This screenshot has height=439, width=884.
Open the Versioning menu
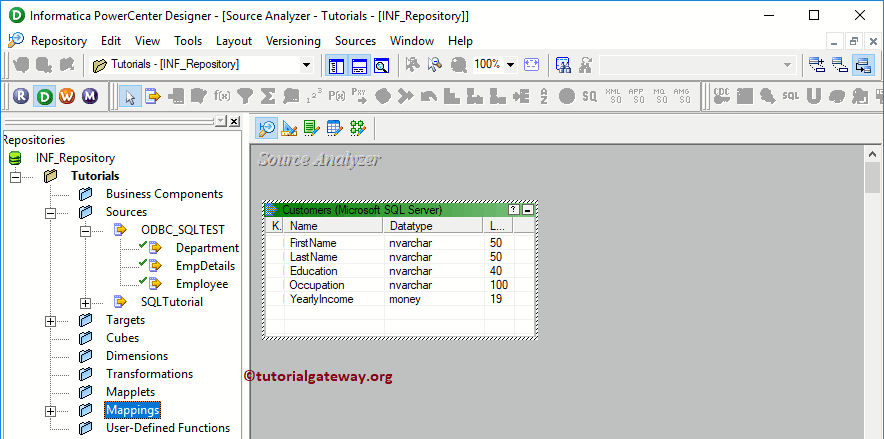click(293, 41)
